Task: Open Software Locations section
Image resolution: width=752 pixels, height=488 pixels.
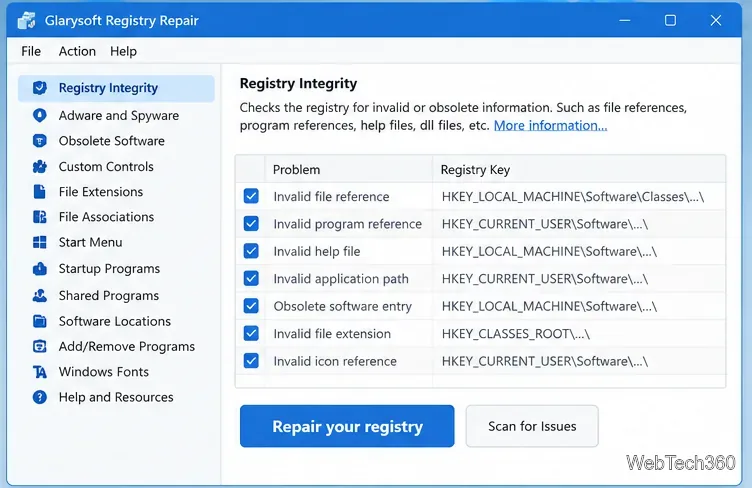Action: [x=115, y=321]
